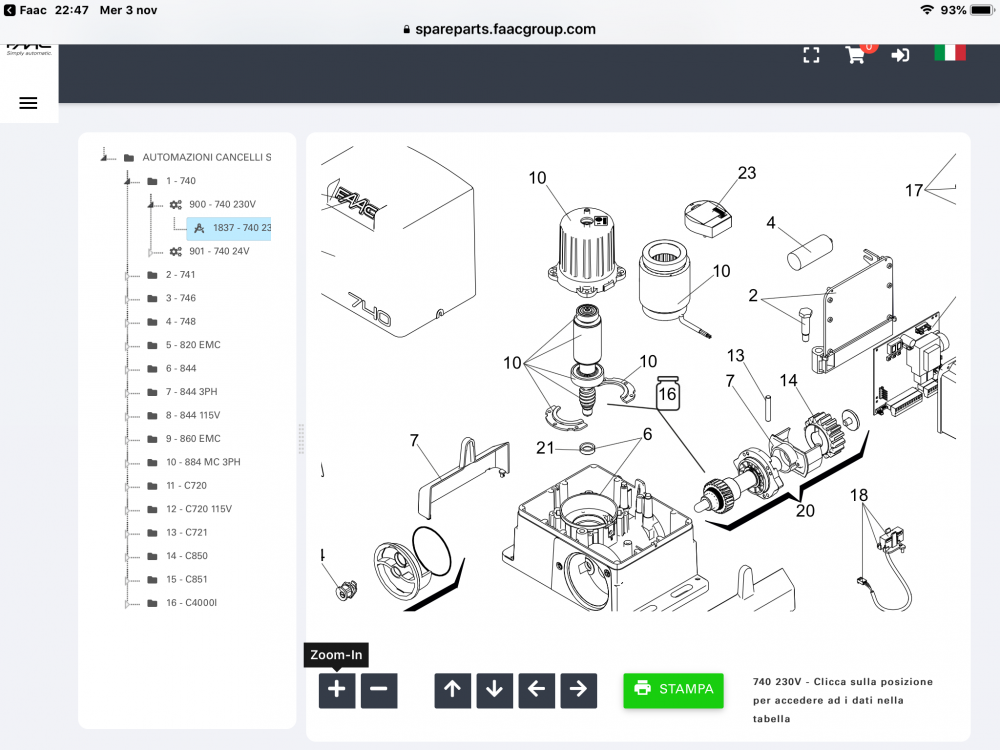
Task: Click part number 17 in the diagram
Action: click(914, 190)
